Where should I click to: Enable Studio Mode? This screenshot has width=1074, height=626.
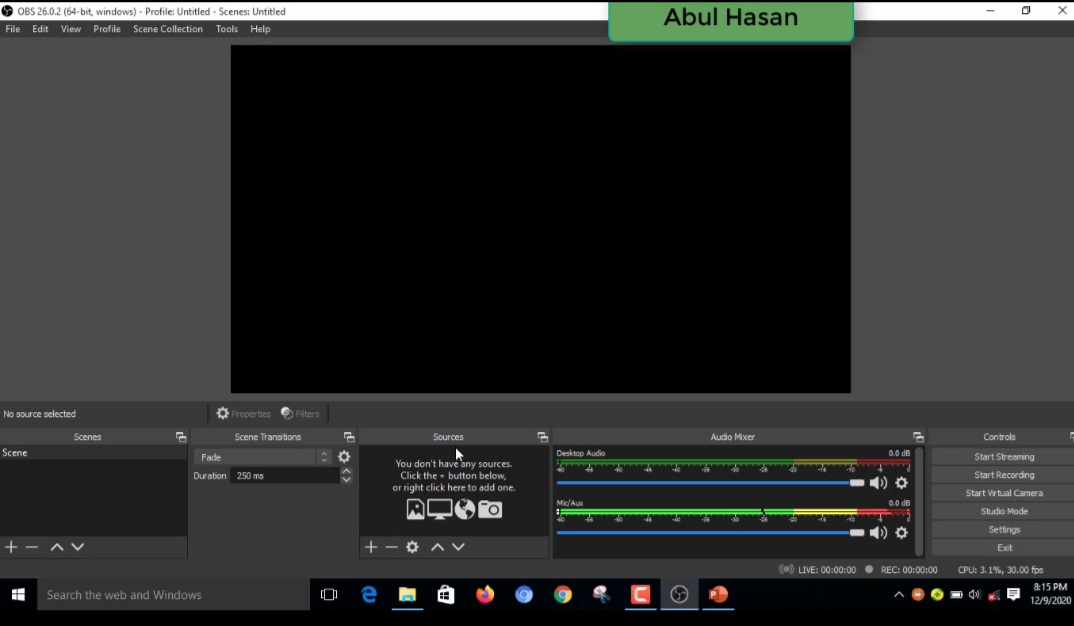tap(1003, 511)
